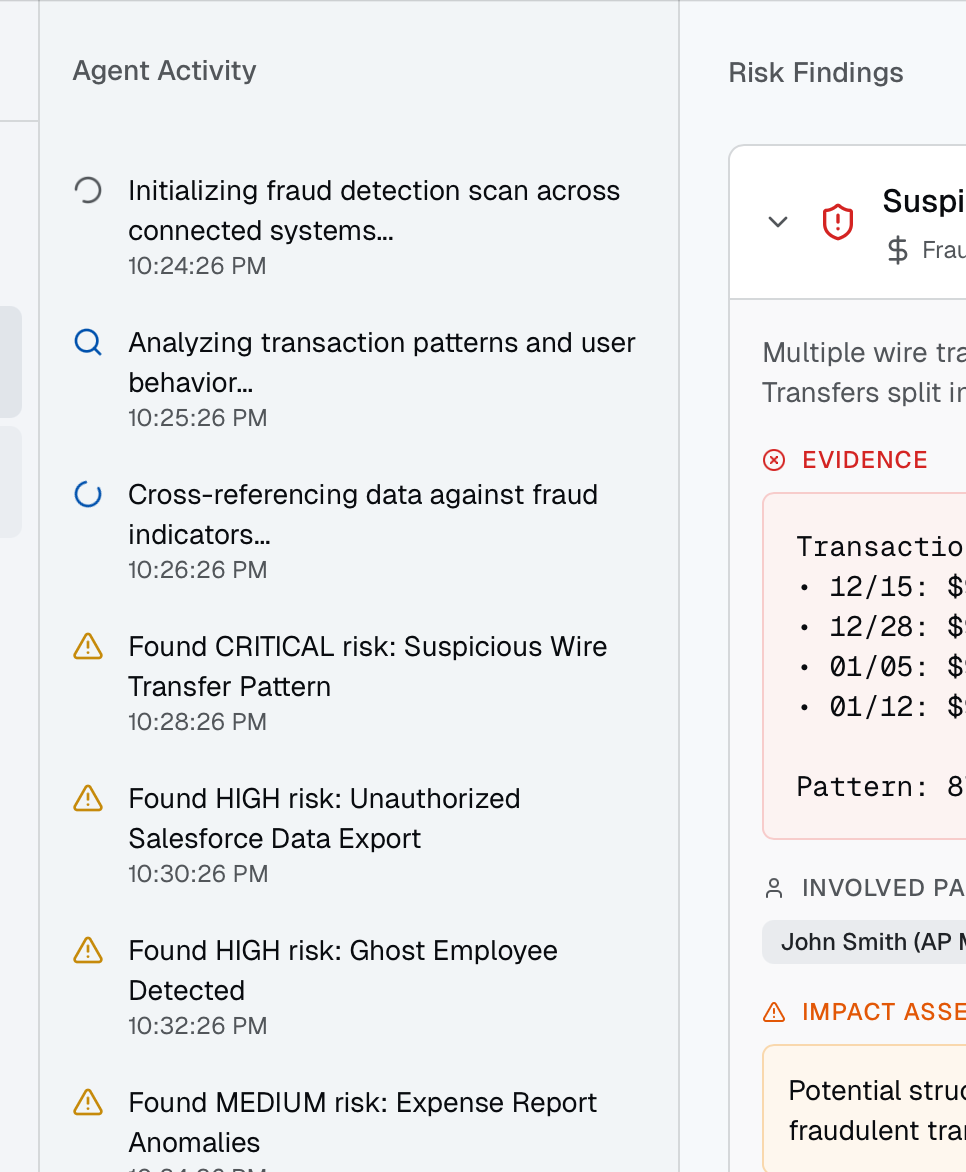Select the John Smith (AP Manager) chip
Screen dimensions: 966x1172
(880, 941)
